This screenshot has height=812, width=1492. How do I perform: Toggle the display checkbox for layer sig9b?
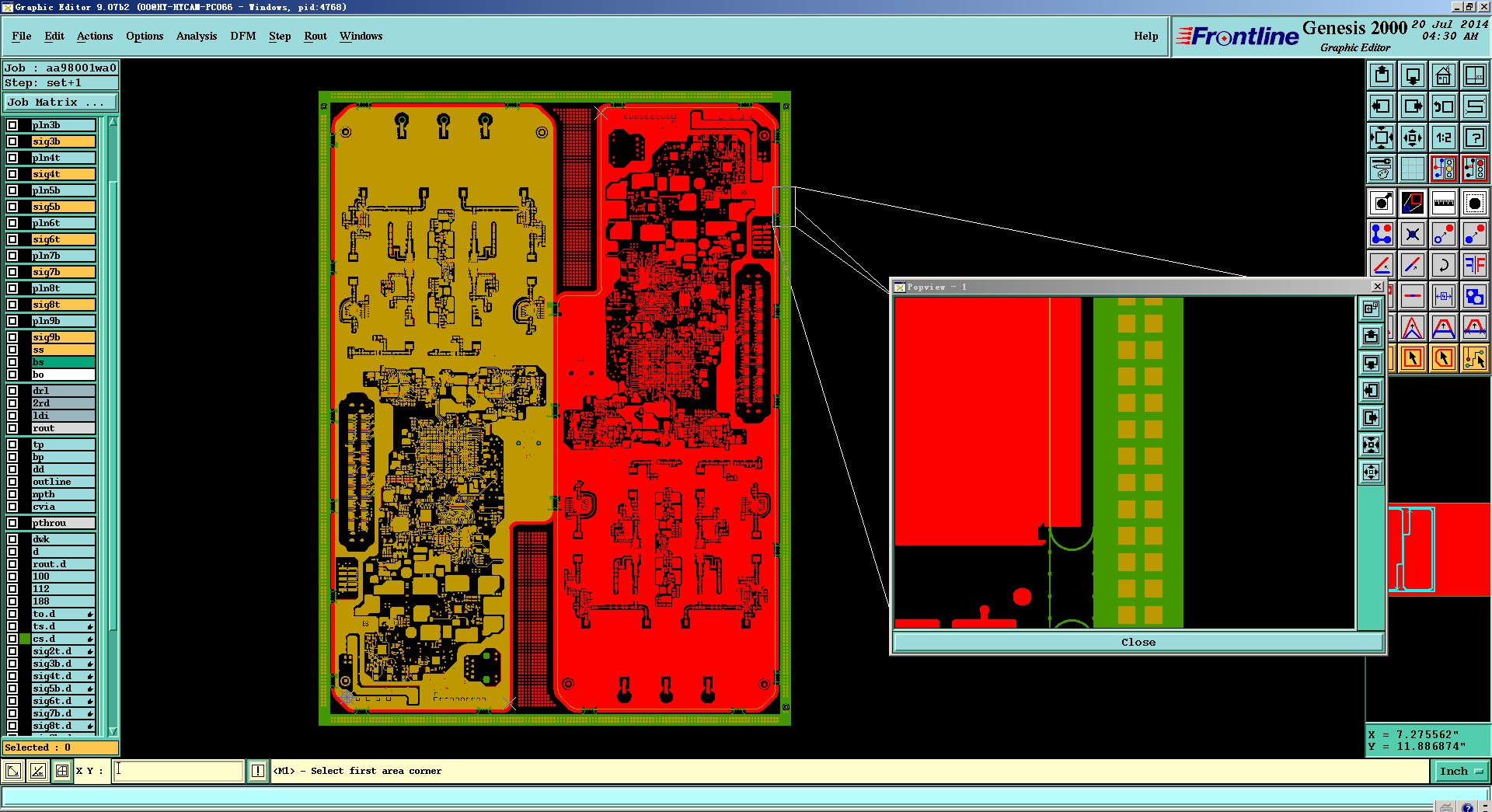click(x=12, y=337)
